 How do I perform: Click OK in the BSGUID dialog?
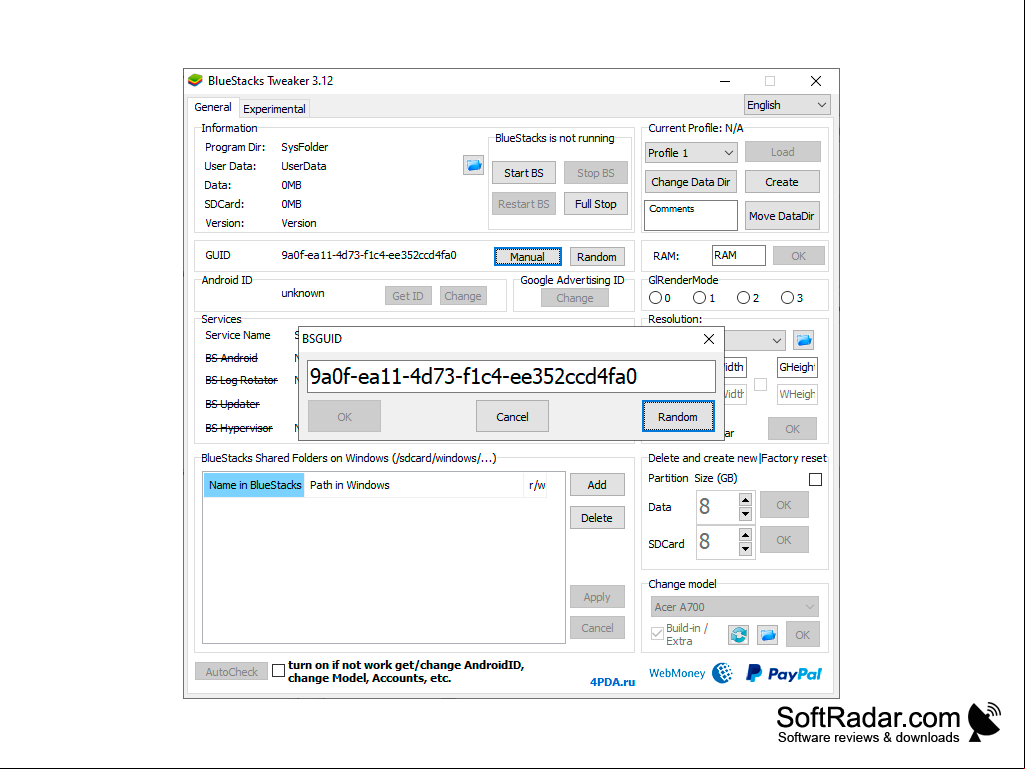tap(344, 417)
